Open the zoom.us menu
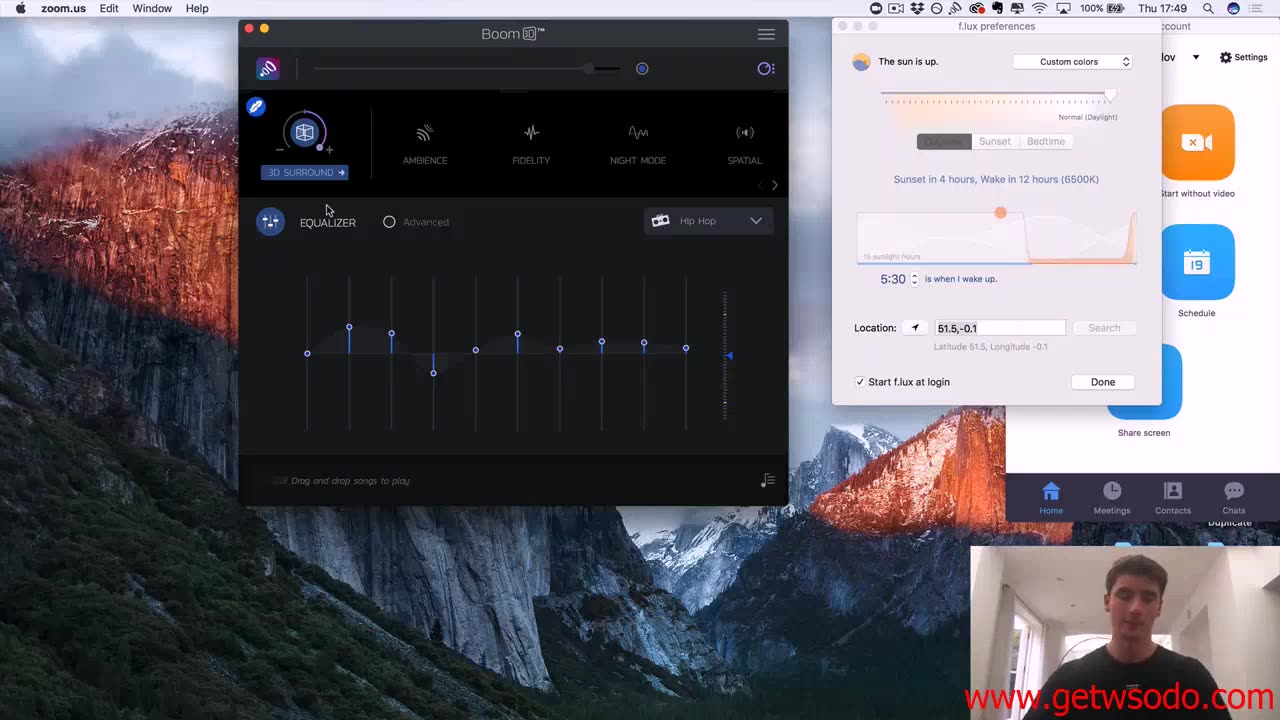 63,8
